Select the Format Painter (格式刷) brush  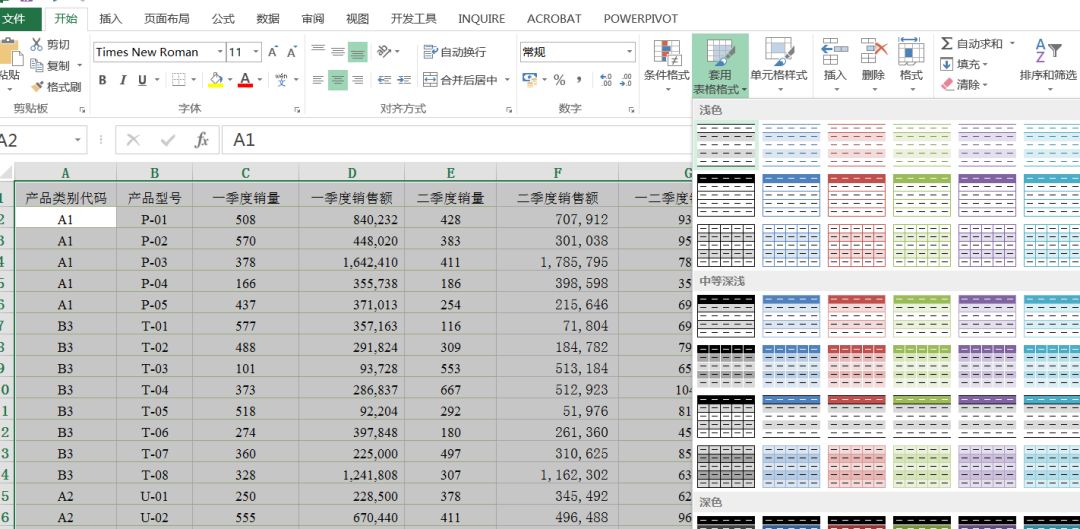(x=37, y=87)
